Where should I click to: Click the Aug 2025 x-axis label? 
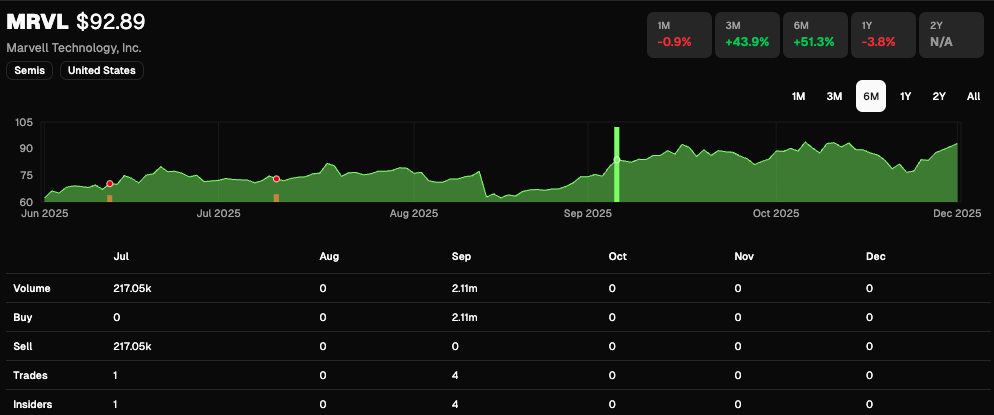coord(413,214)
